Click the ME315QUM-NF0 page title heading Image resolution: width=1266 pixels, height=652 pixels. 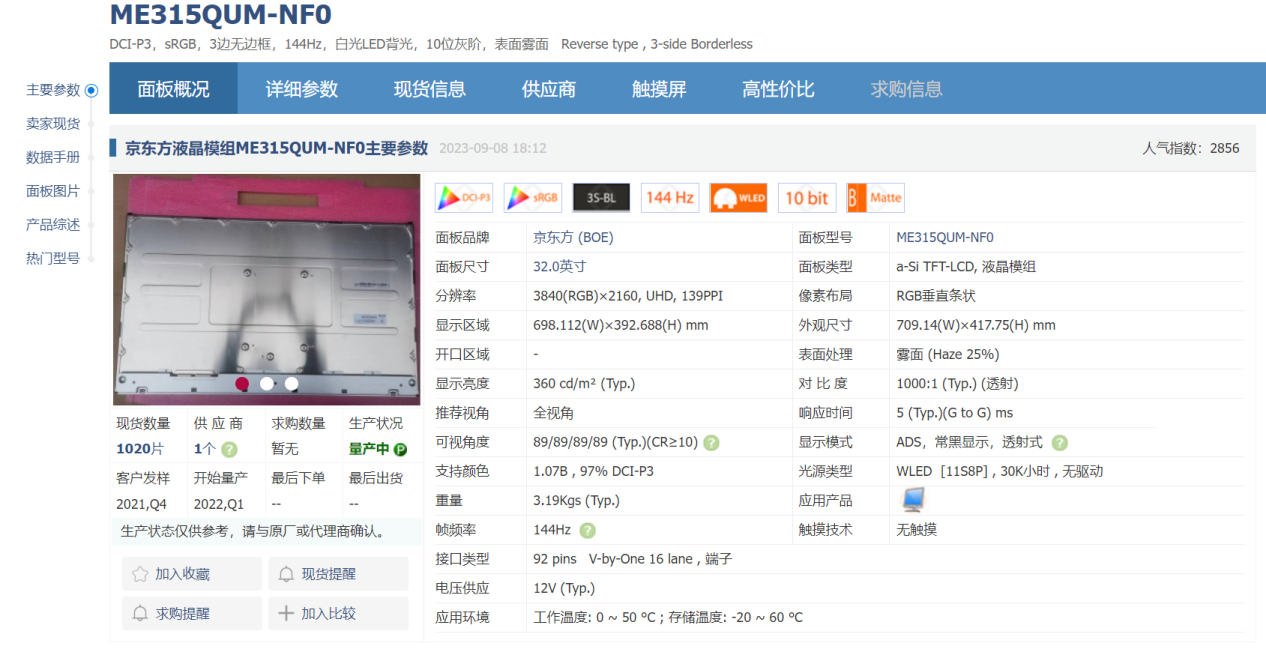pyautogui.click(x=220, y=15)
